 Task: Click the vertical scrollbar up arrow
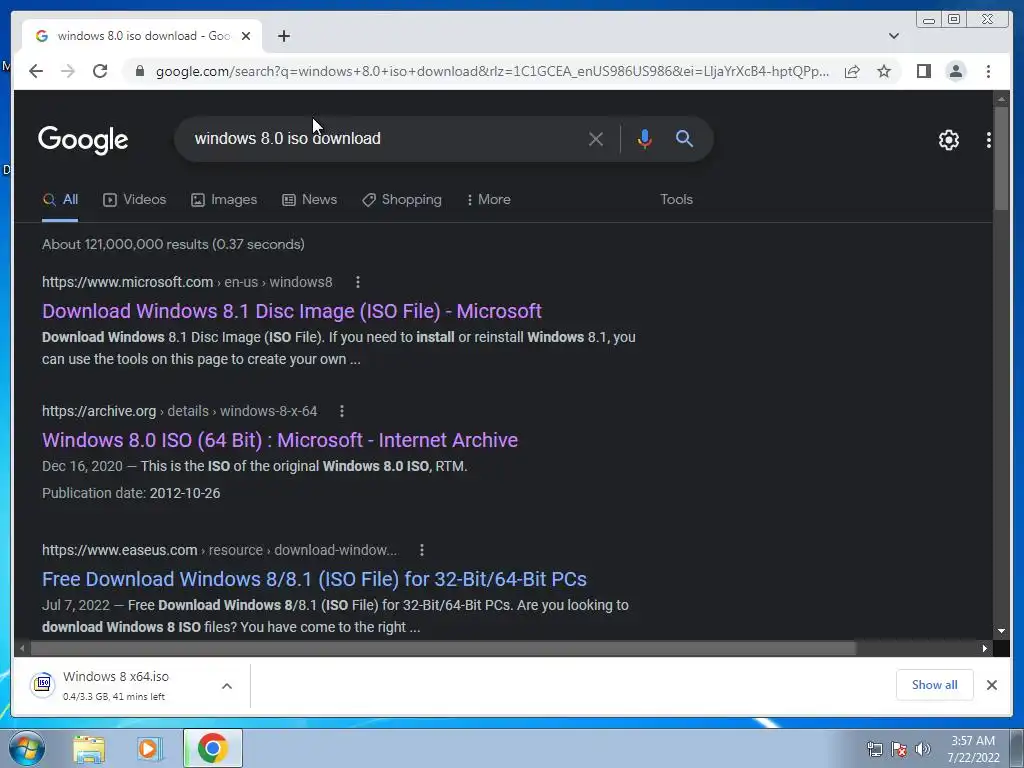[x=1001, y=99]
